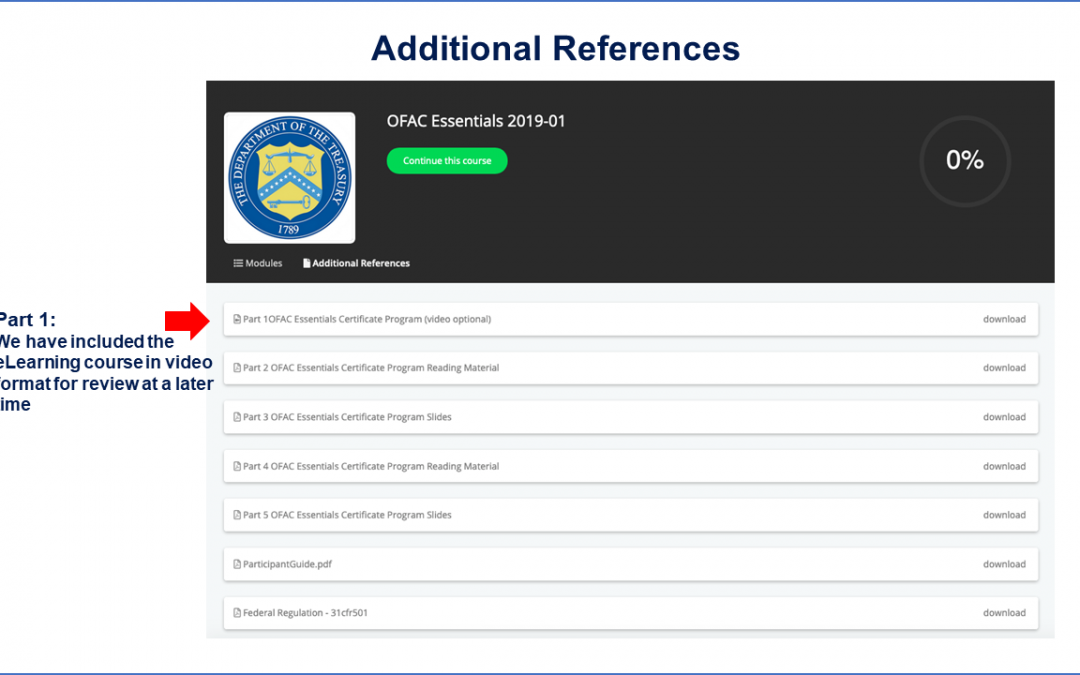Select 'Part 3 OFAC Essentials Certificate Program Slides'
This screenshot has width=1080, height=675.
(x=347, y=417)
